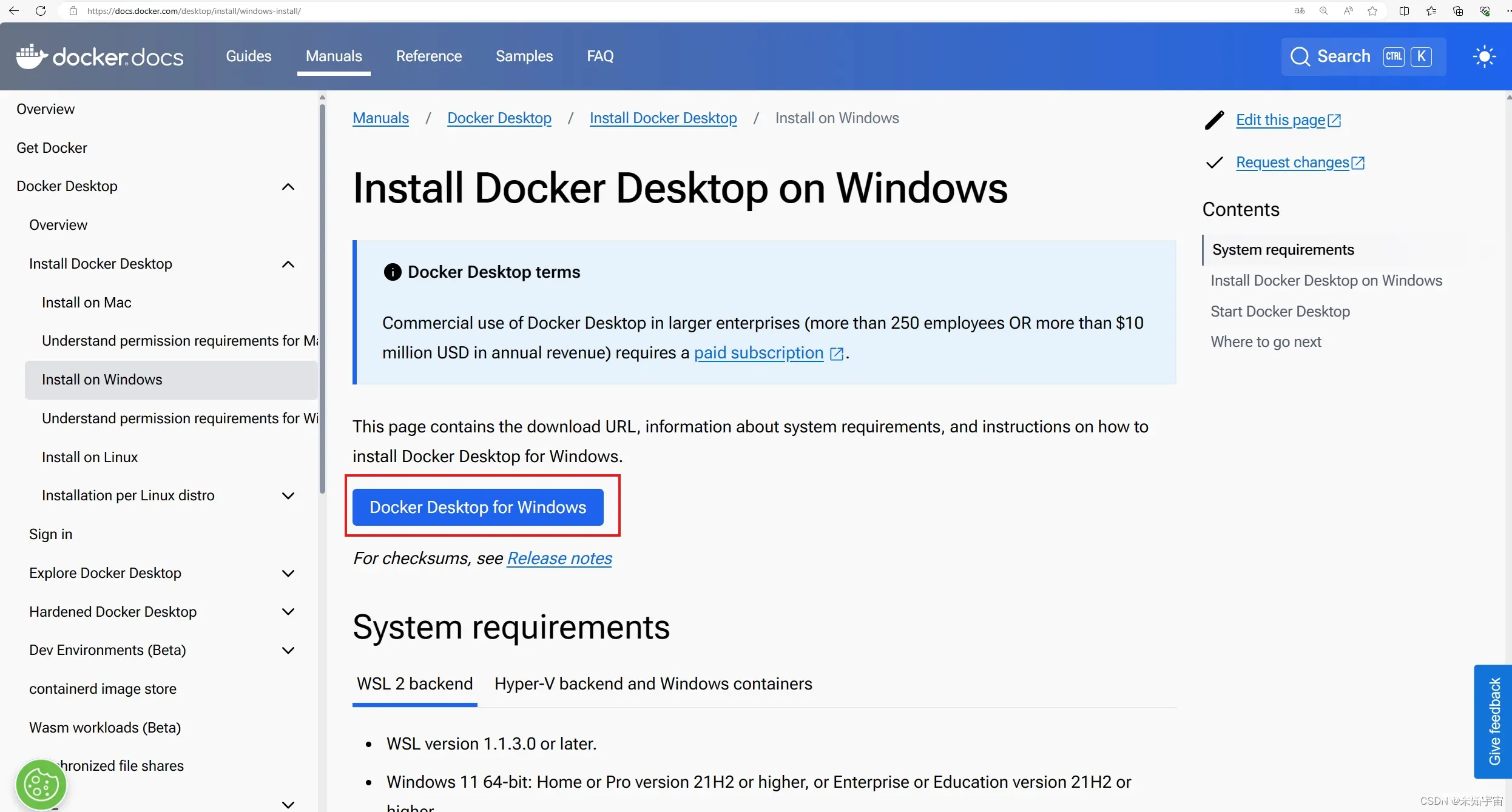Expand Dev Environments (Beta) section
The width and height of the screenshot is (1512, 812).
point(288,650)
